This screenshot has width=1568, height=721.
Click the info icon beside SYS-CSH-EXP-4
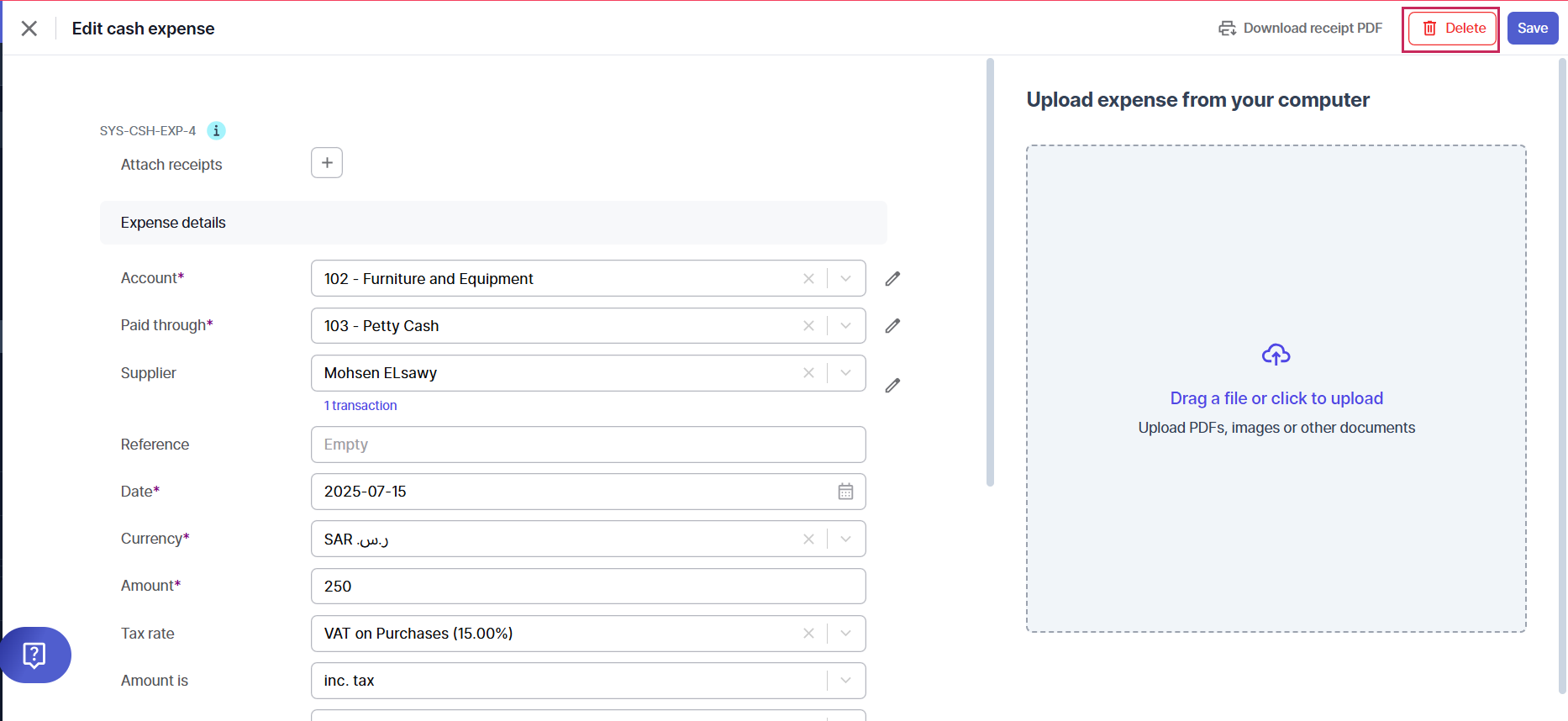tap(216, 130)
